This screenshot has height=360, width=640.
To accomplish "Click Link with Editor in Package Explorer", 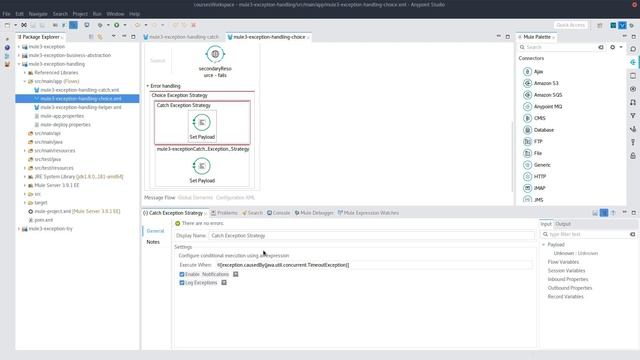I will pyautogui.click(x=100, y=37).
